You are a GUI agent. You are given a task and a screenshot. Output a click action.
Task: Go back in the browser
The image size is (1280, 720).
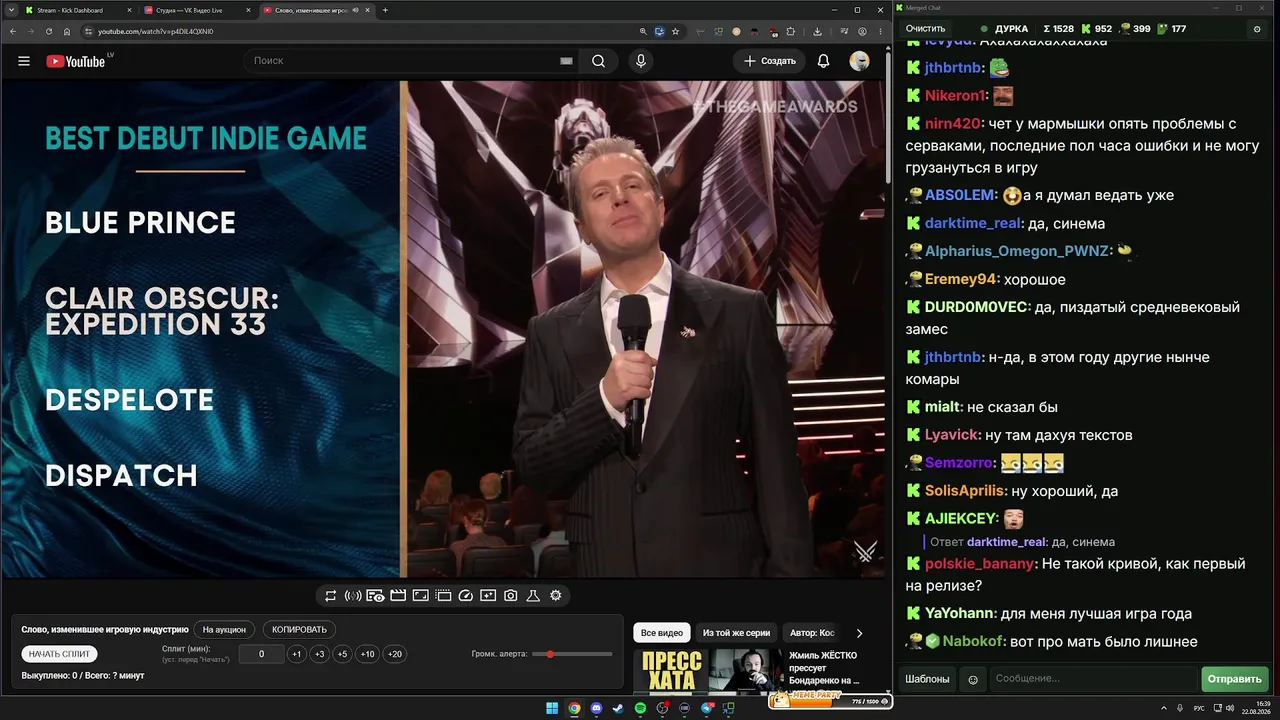pos(13,31)
